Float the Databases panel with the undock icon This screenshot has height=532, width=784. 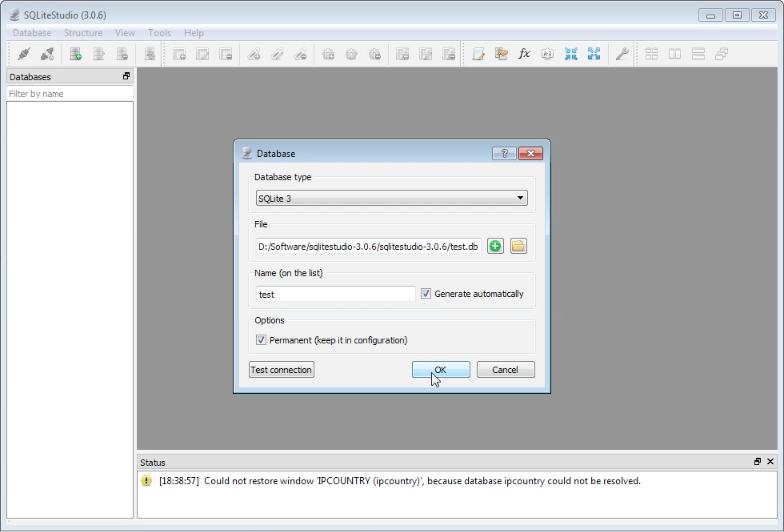(126, 76)
